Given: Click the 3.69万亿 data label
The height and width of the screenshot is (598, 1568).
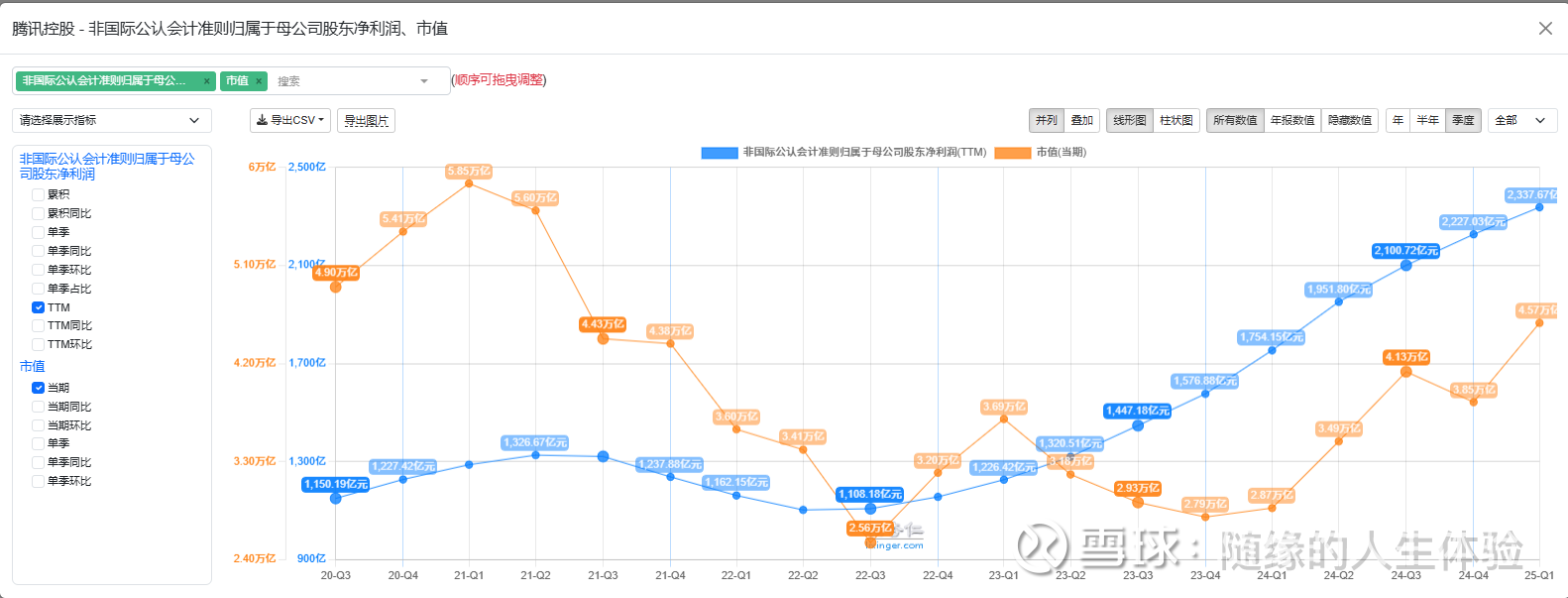Looking at the screenshot, I should coord(1004,408).
